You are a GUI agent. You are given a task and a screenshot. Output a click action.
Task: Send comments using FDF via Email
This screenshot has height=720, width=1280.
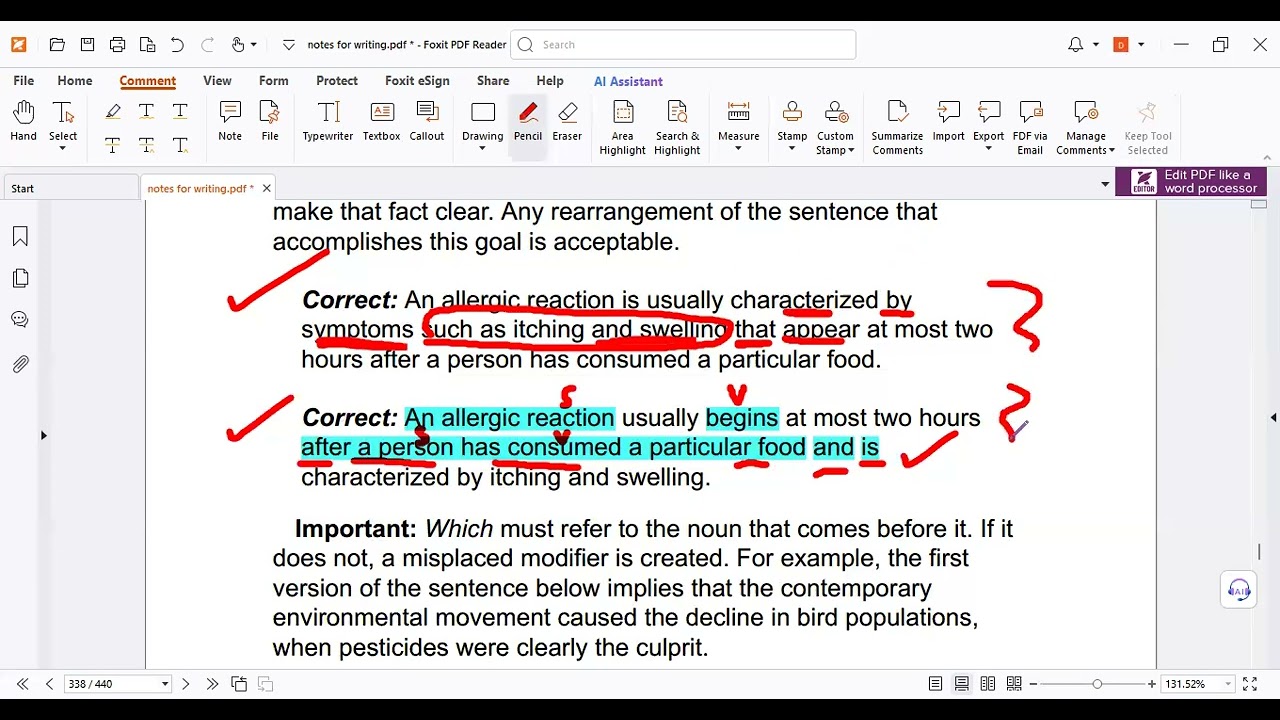click(x=1030, y=128)
